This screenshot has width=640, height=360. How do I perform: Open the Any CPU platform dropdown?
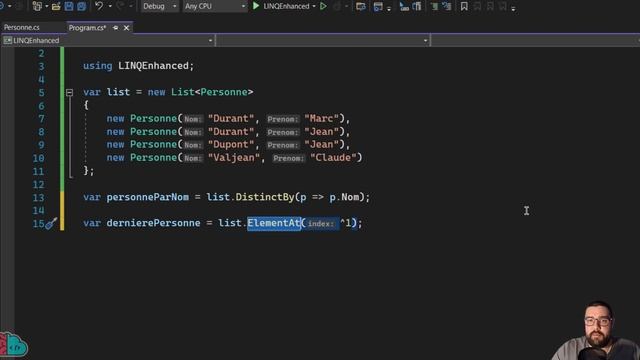(x=215, y=6)
